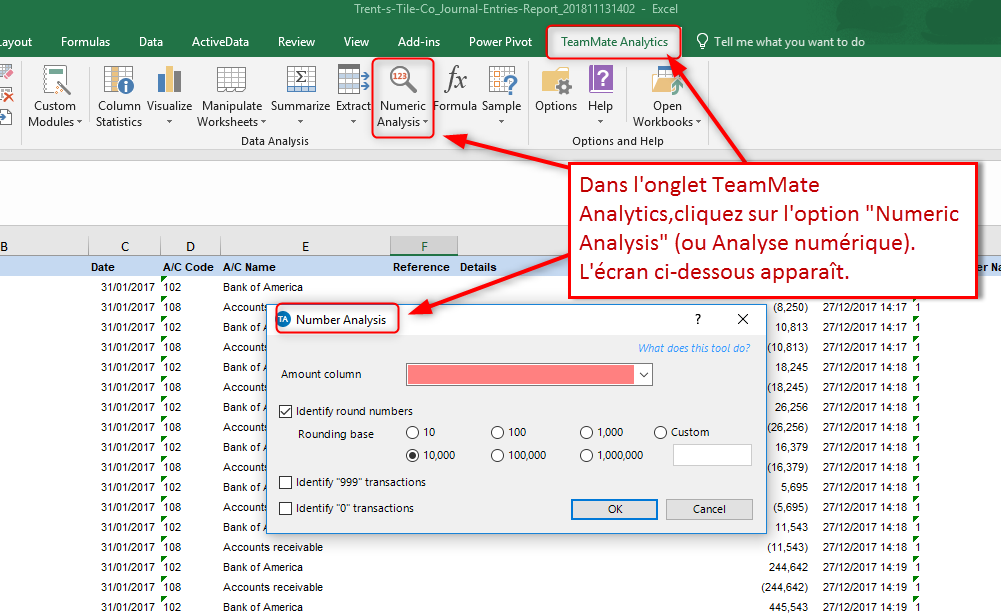Switch to the Power Pivot tab
This screenshot has width=1001, height=615.
click(500, 42)
